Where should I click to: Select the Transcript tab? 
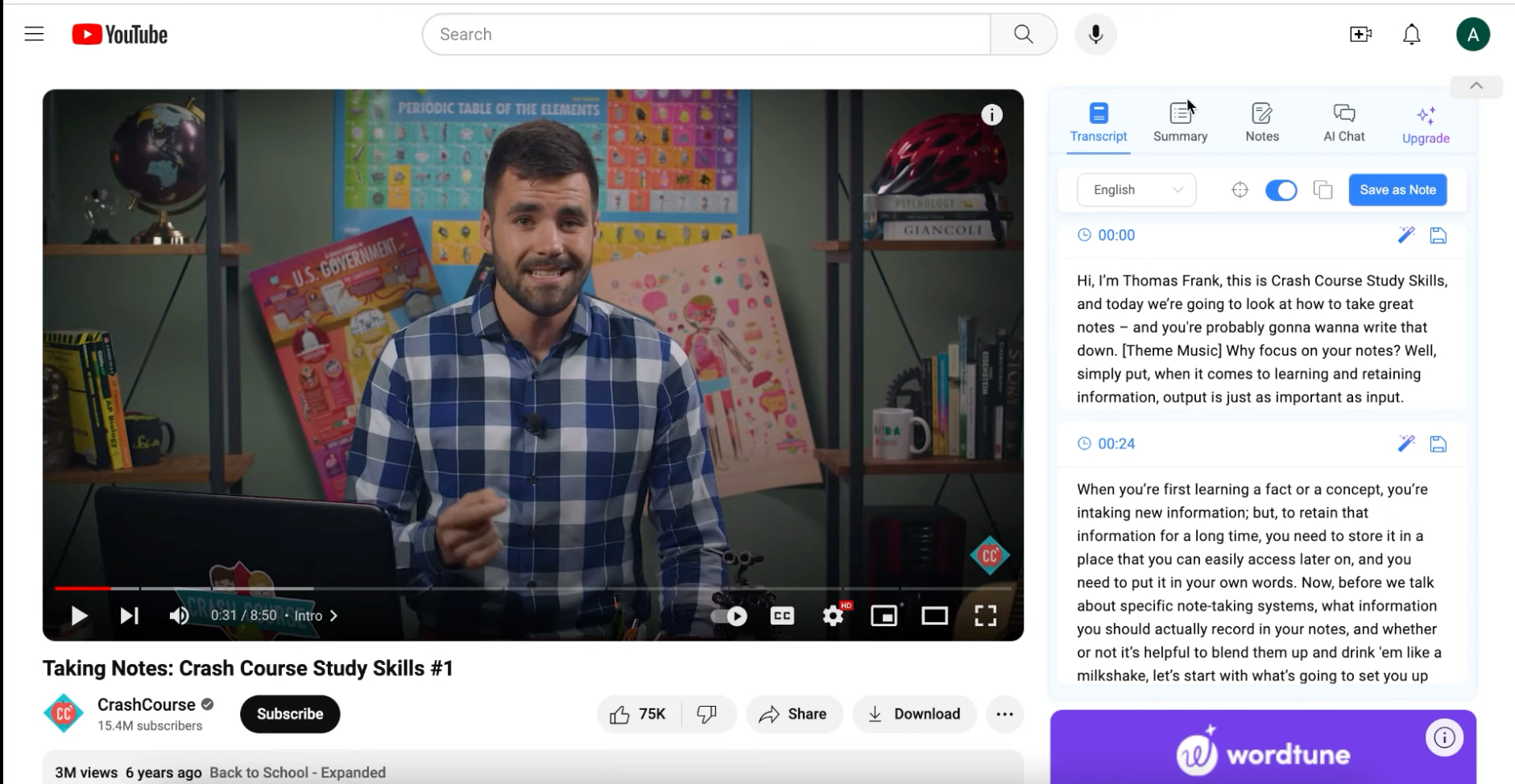tap(1099, 123)
